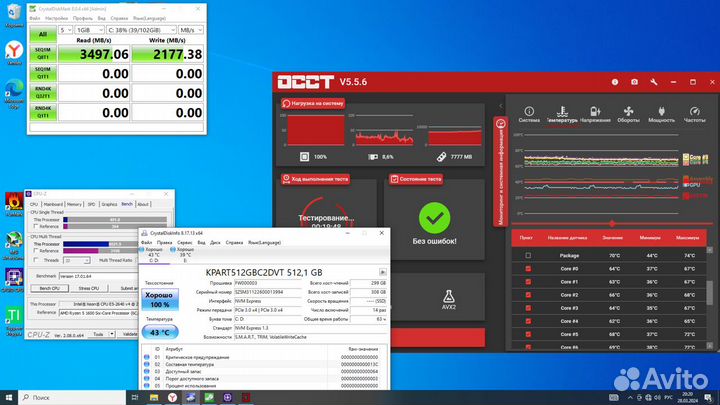This screenshot has height=405, width=720.
Task: Open CrystalDiskMark Настройки menu
Action: point(56,18)
